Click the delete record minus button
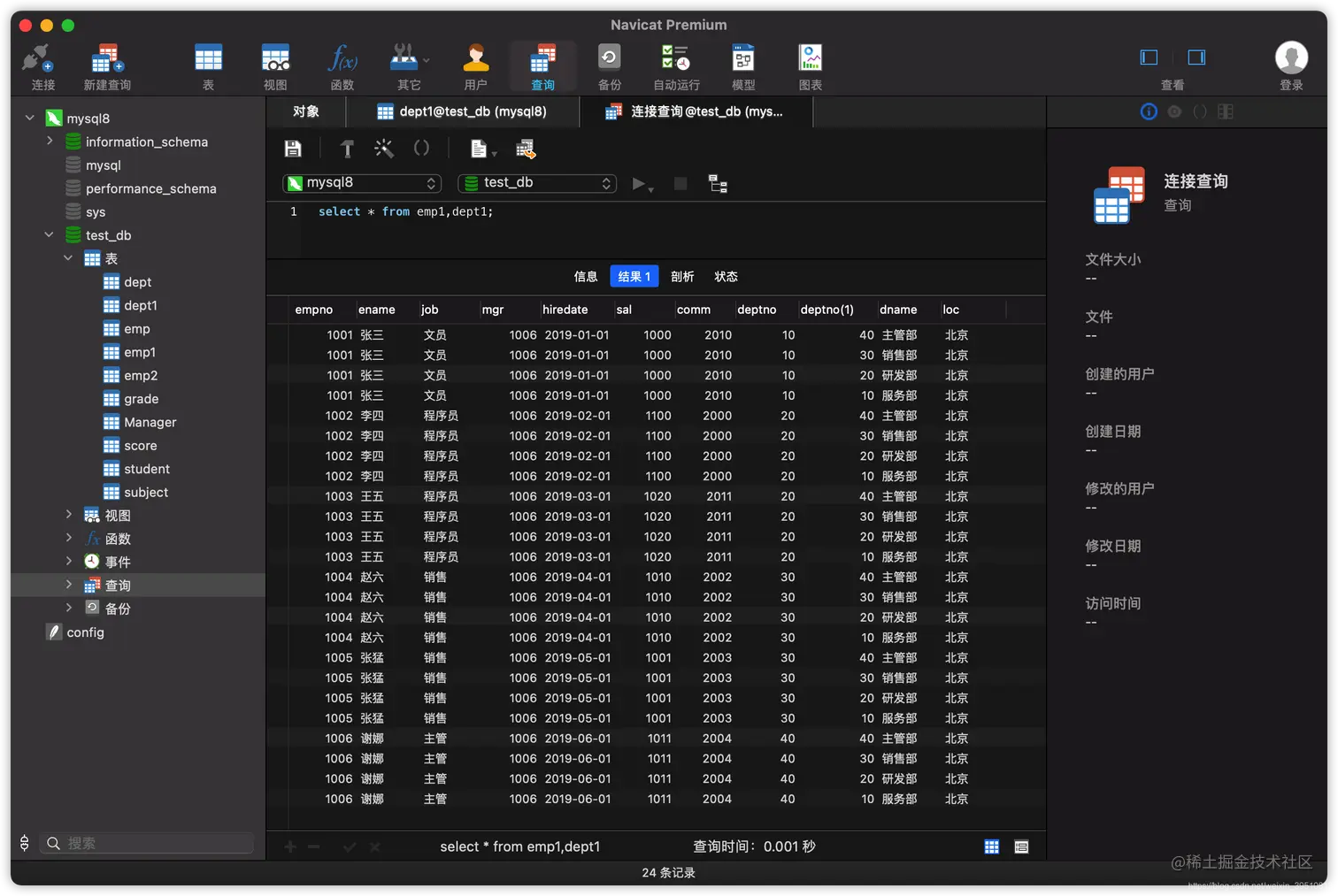The height and width of the screenshot is (896, 1338). click(313, 846)
